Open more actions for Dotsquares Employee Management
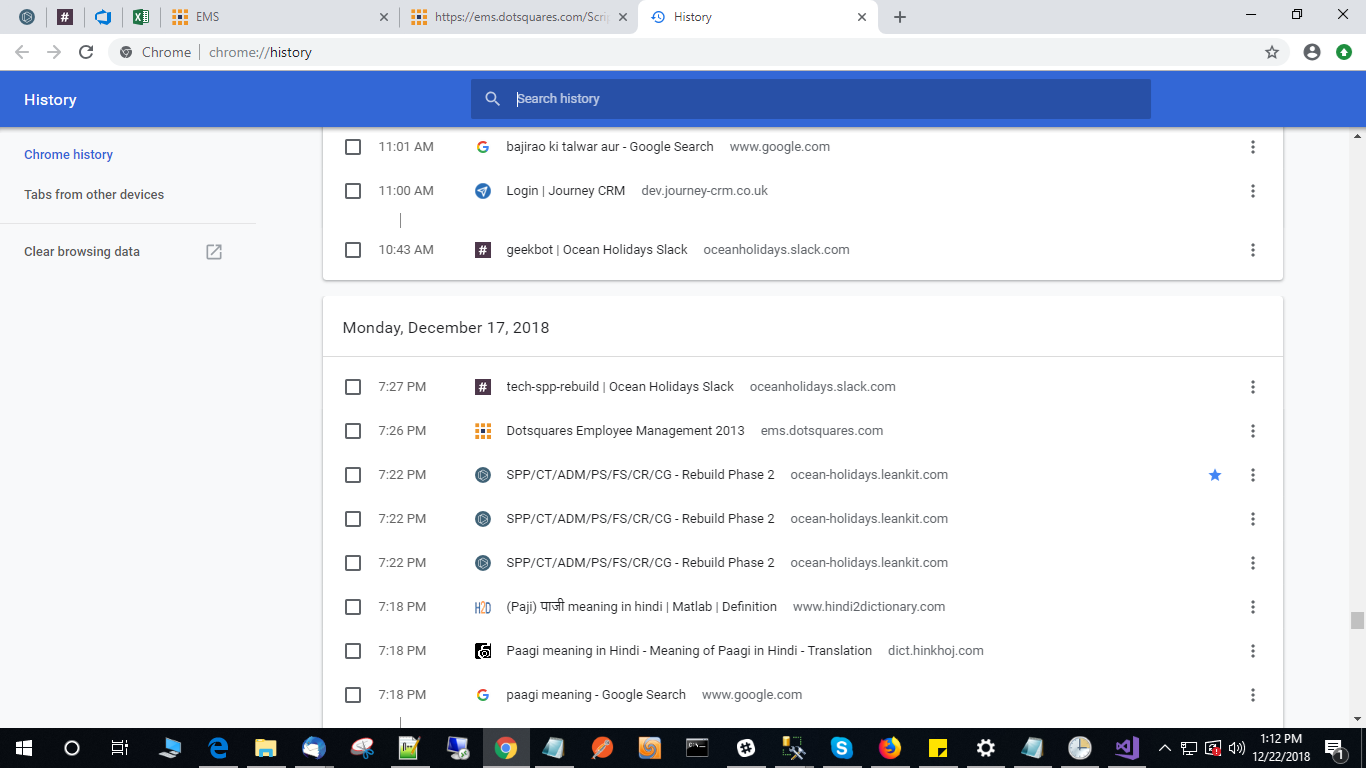The height and width of the screenshot is (768, 1366). click(x=1253, y=431)
